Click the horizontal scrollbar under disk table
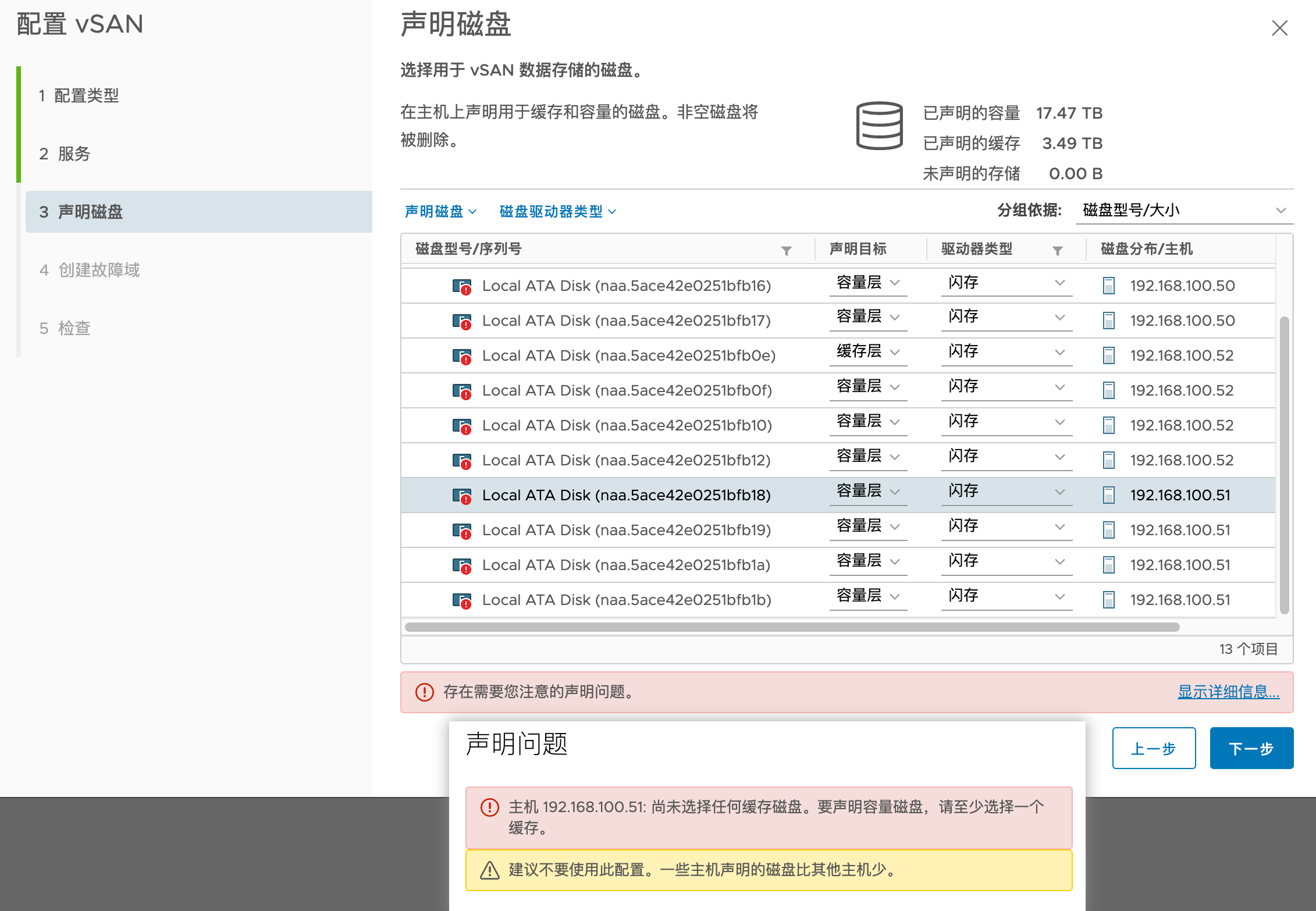The height and width of the screenshot is (911, 1316). coord(791,627)
